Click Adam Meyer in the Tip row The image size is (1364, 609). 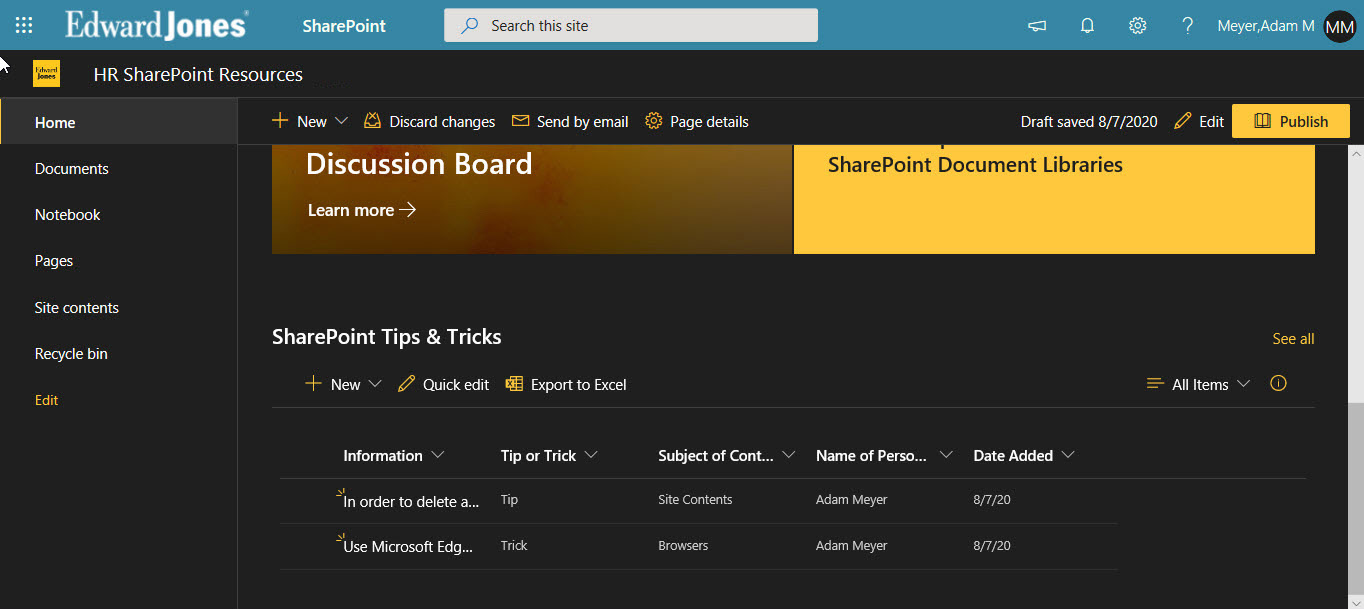(851, 500)
